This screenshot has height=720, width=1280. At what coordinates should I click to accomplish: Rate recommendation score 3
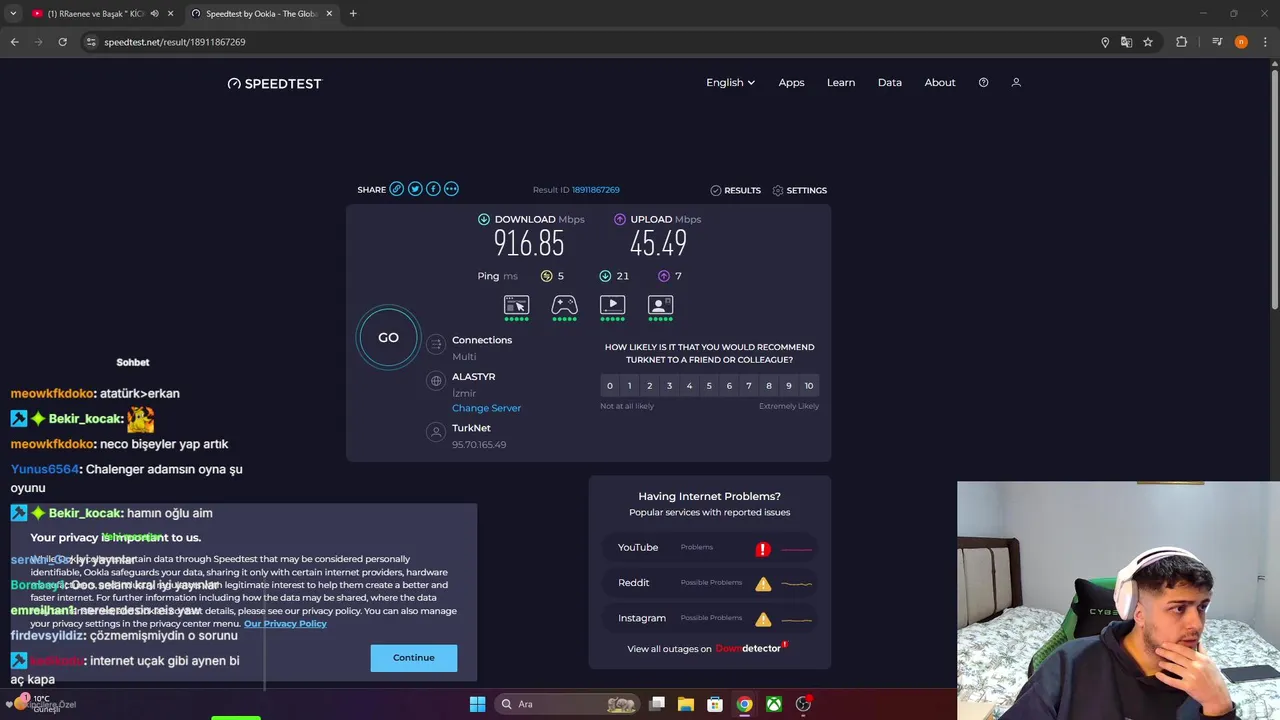pos(669,386)
